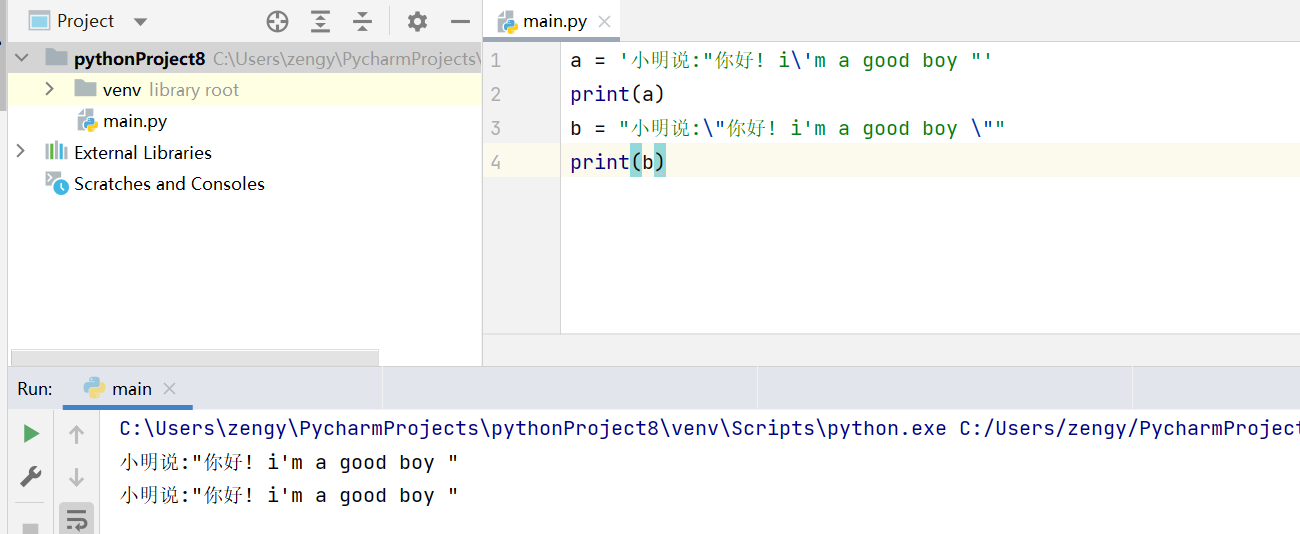Click line number 4 in the gutter

(x=496, y=162)
